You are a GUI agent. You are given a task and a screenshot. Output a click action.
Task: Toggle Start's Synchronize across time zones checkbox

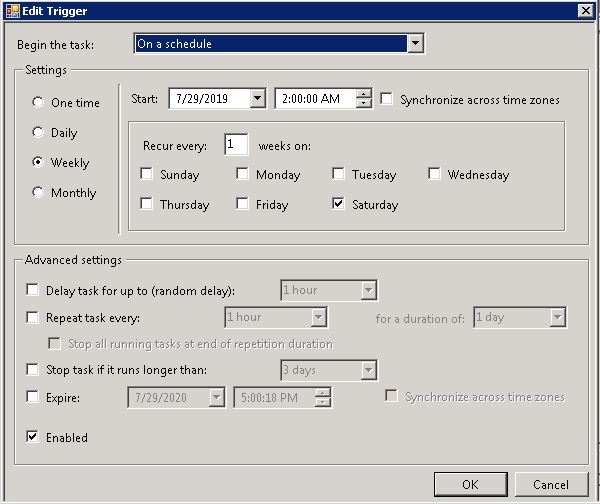click(x=386, y=99)
